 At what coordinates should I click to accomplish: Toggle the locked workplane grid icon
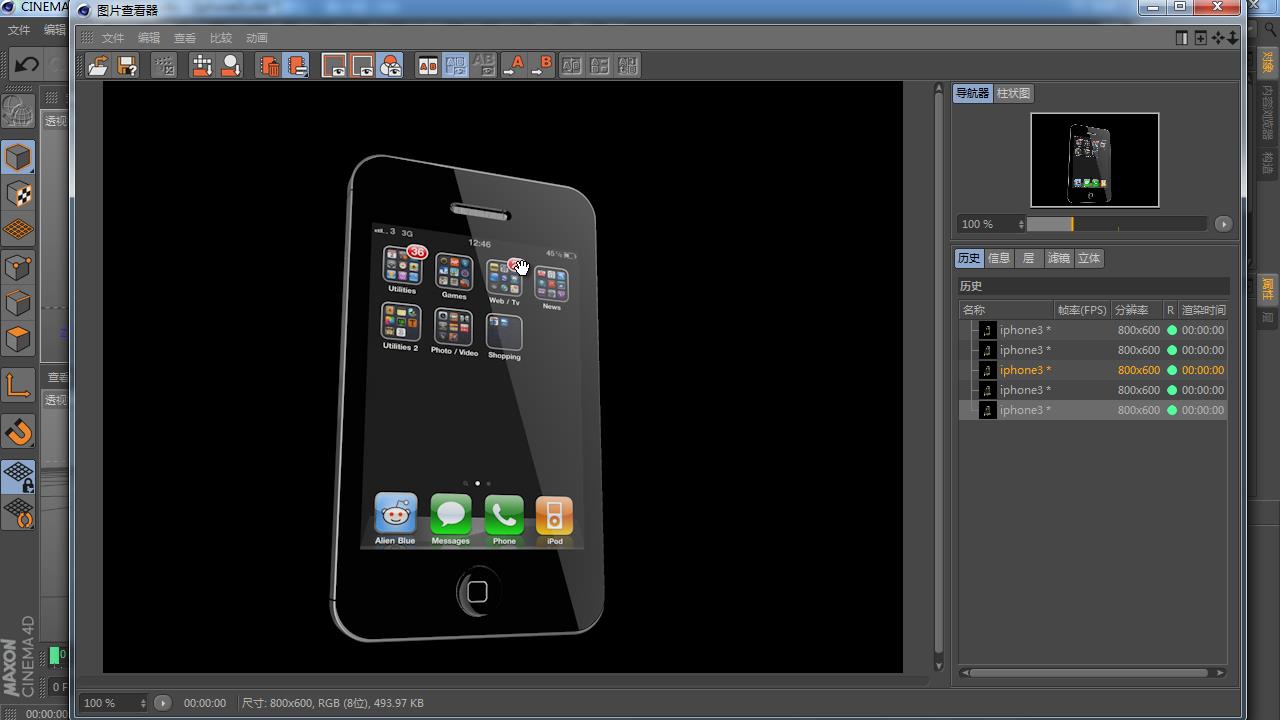pos(18,476)
